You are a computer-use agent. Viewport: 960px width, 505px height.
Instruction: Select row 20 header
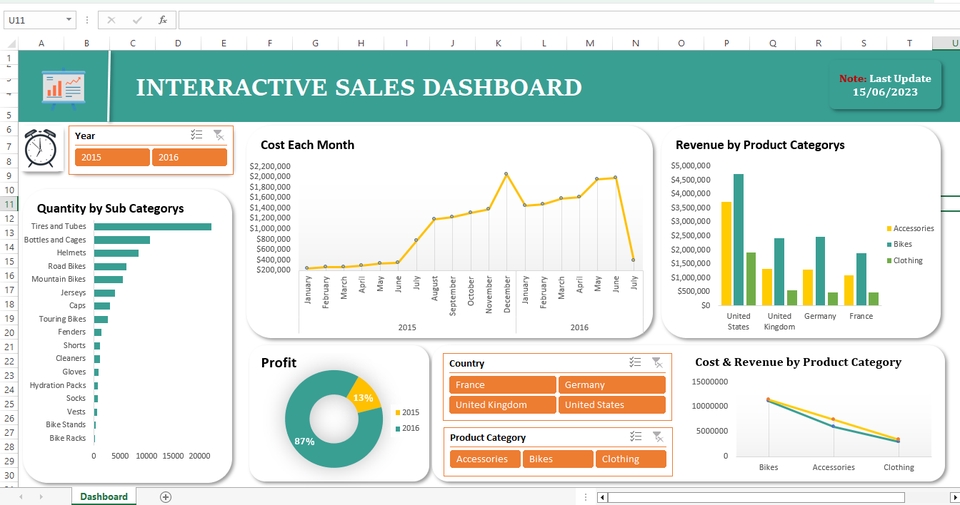[9, 332]
